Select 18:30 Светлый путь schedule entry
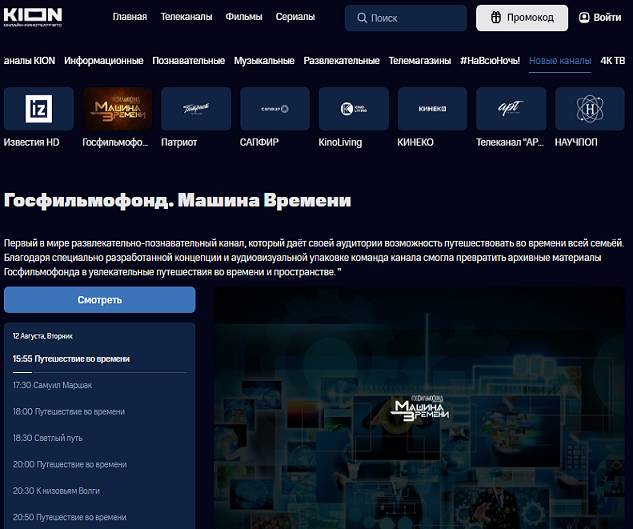The width and height of the screenshot is (633, 529). [x=48, y=438]
